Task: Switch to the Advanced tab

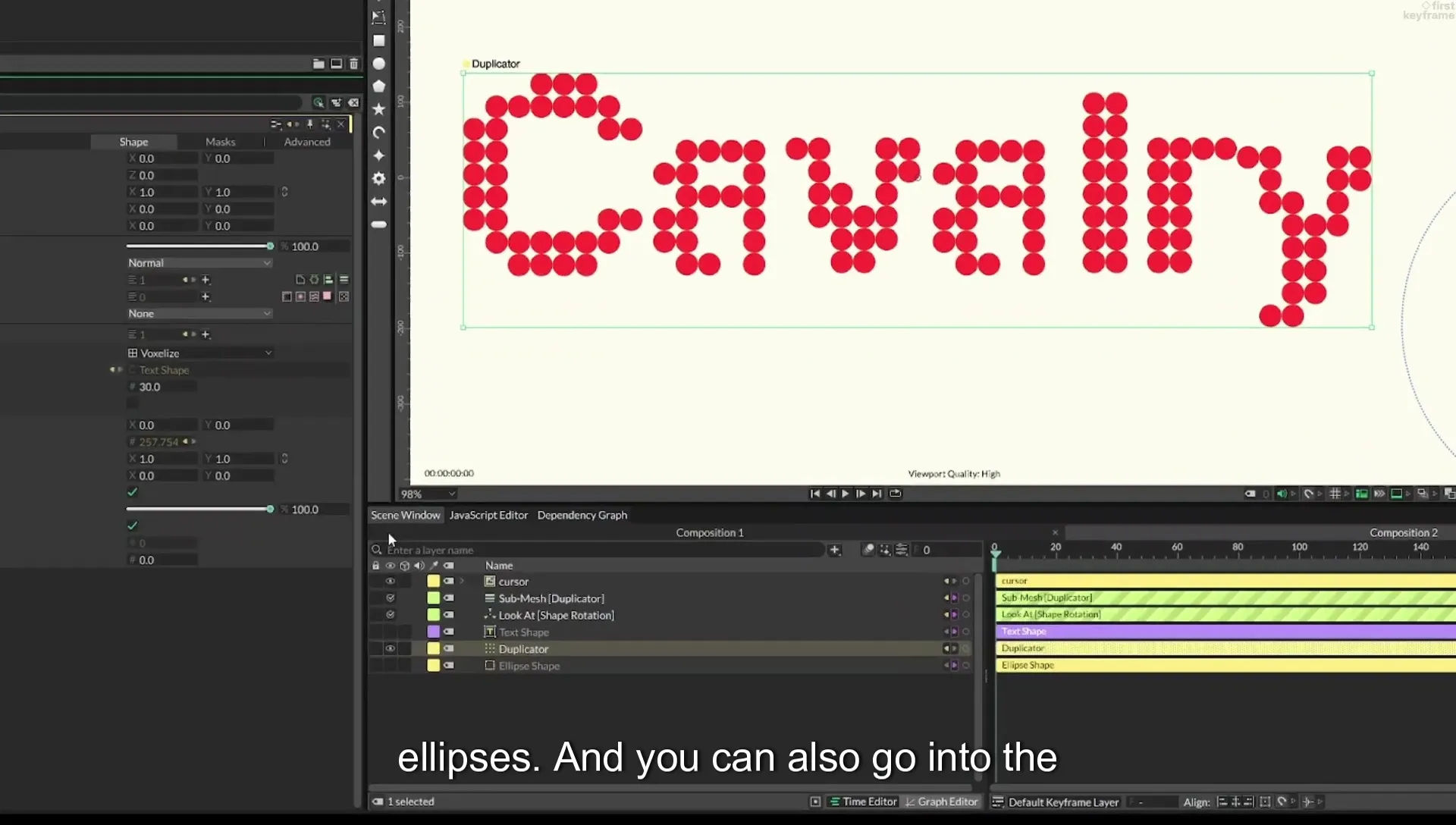Action: [307, 142]
